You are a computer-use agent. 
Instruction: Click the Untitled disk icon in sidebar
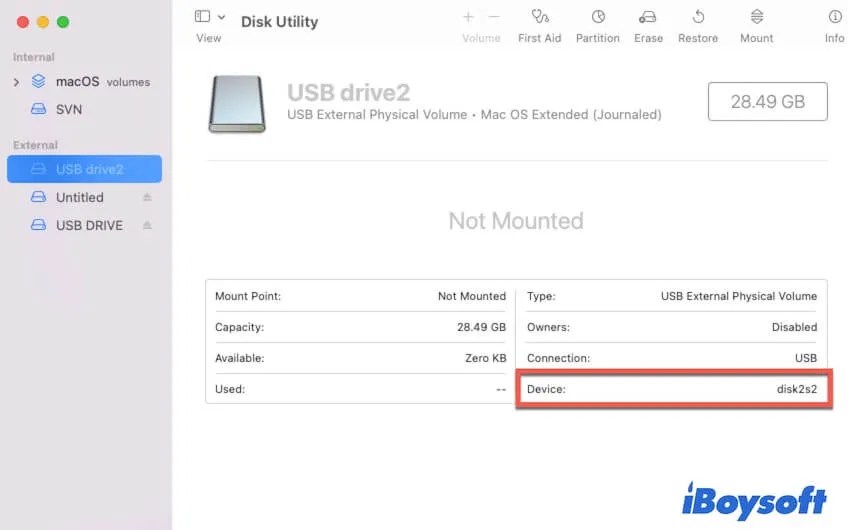coord(38,197)
